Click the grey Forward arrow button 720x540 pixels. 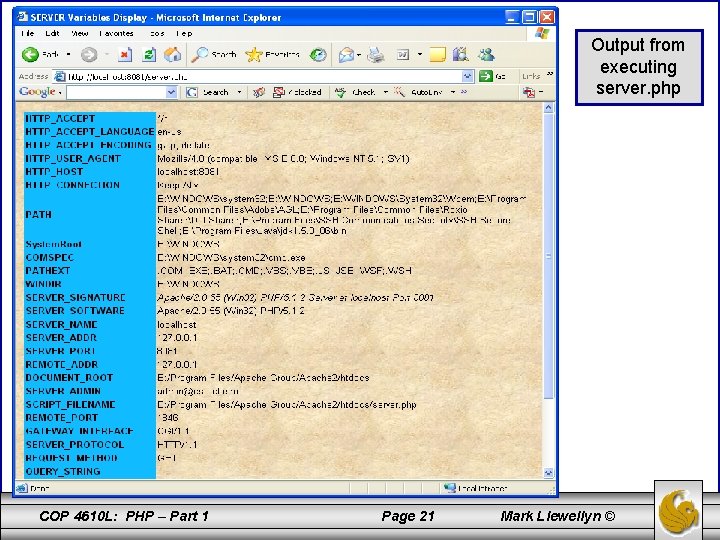pyautogui.click(x=89, y=55)
